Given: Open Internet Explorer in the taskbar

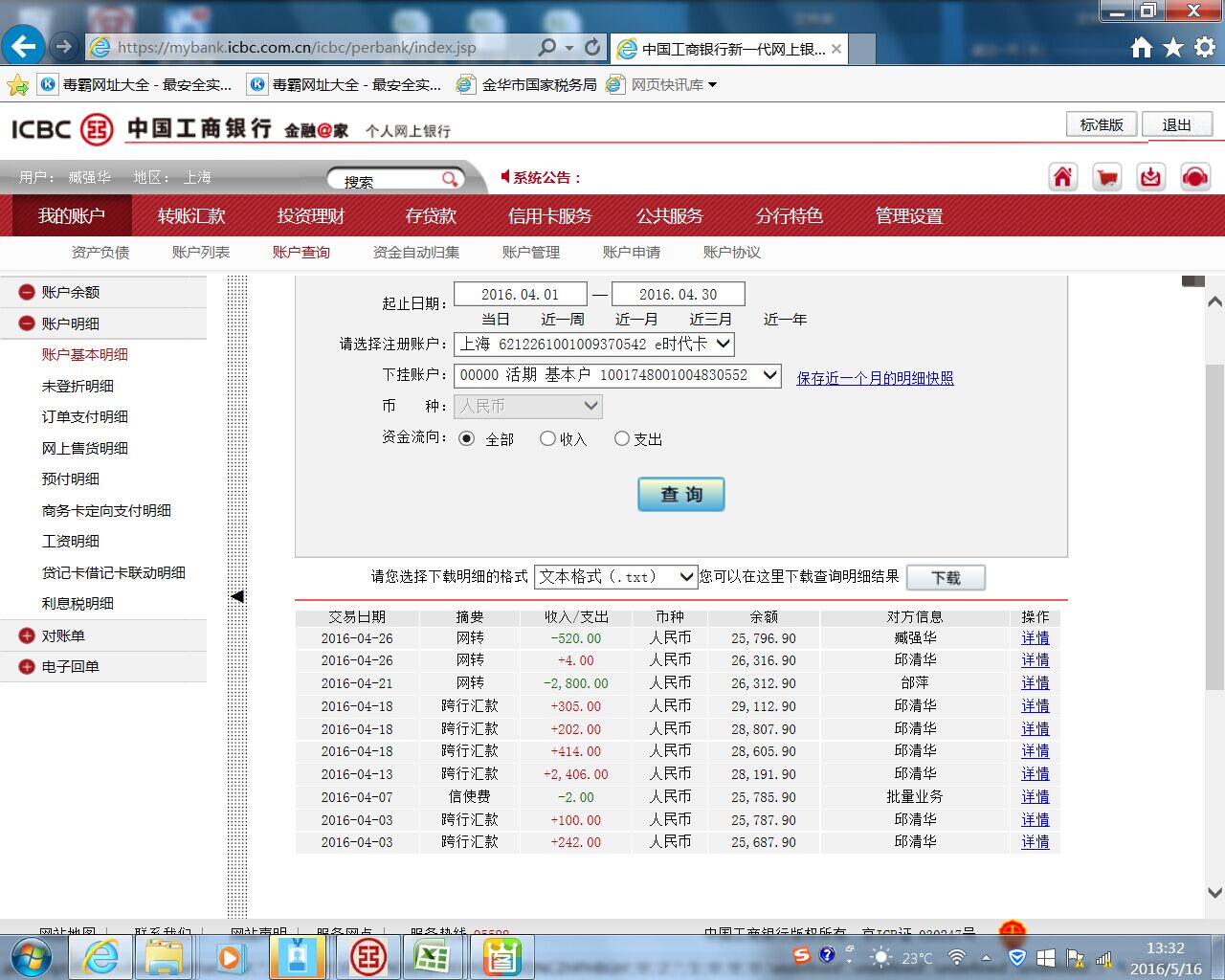Looking at the screenshot, I should pos(100,957).
